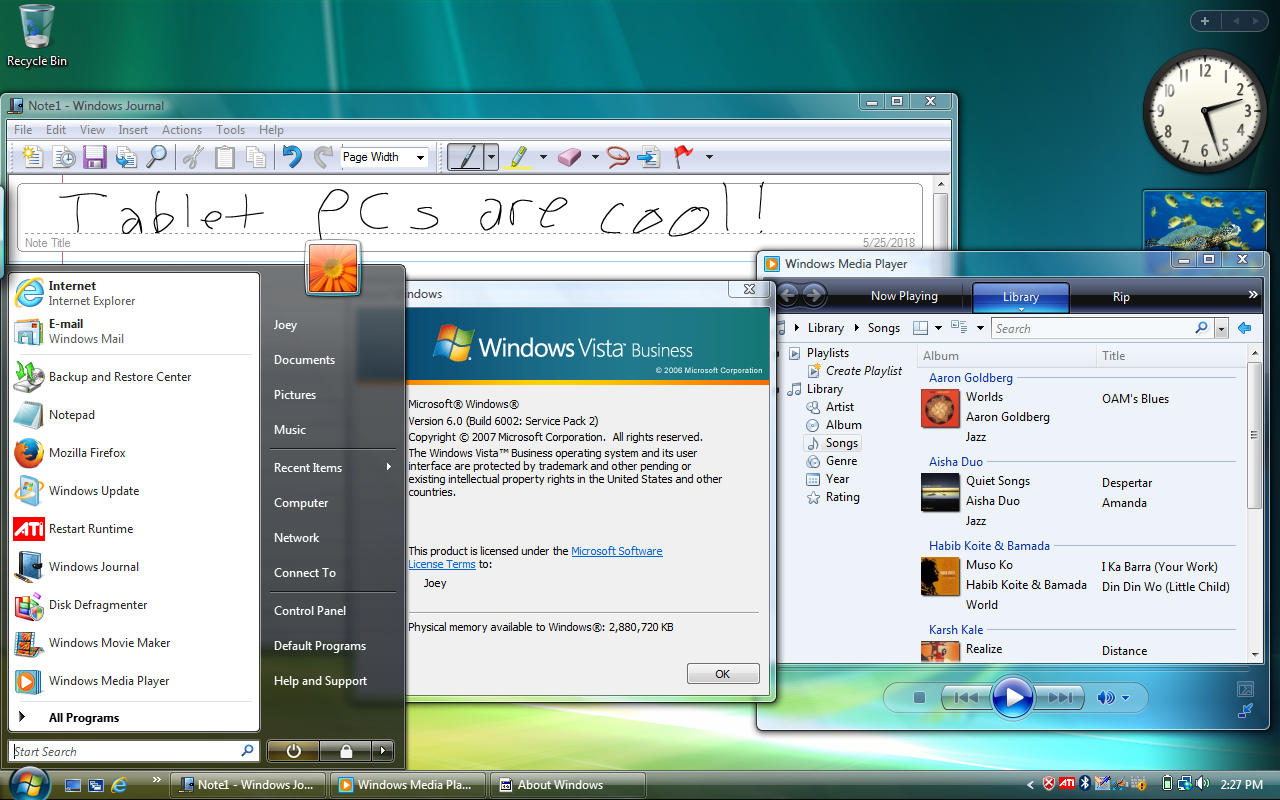Click the red Flag icon in Journal
Viewport: 1280px width, 800px height.
[x=684, y=157]
